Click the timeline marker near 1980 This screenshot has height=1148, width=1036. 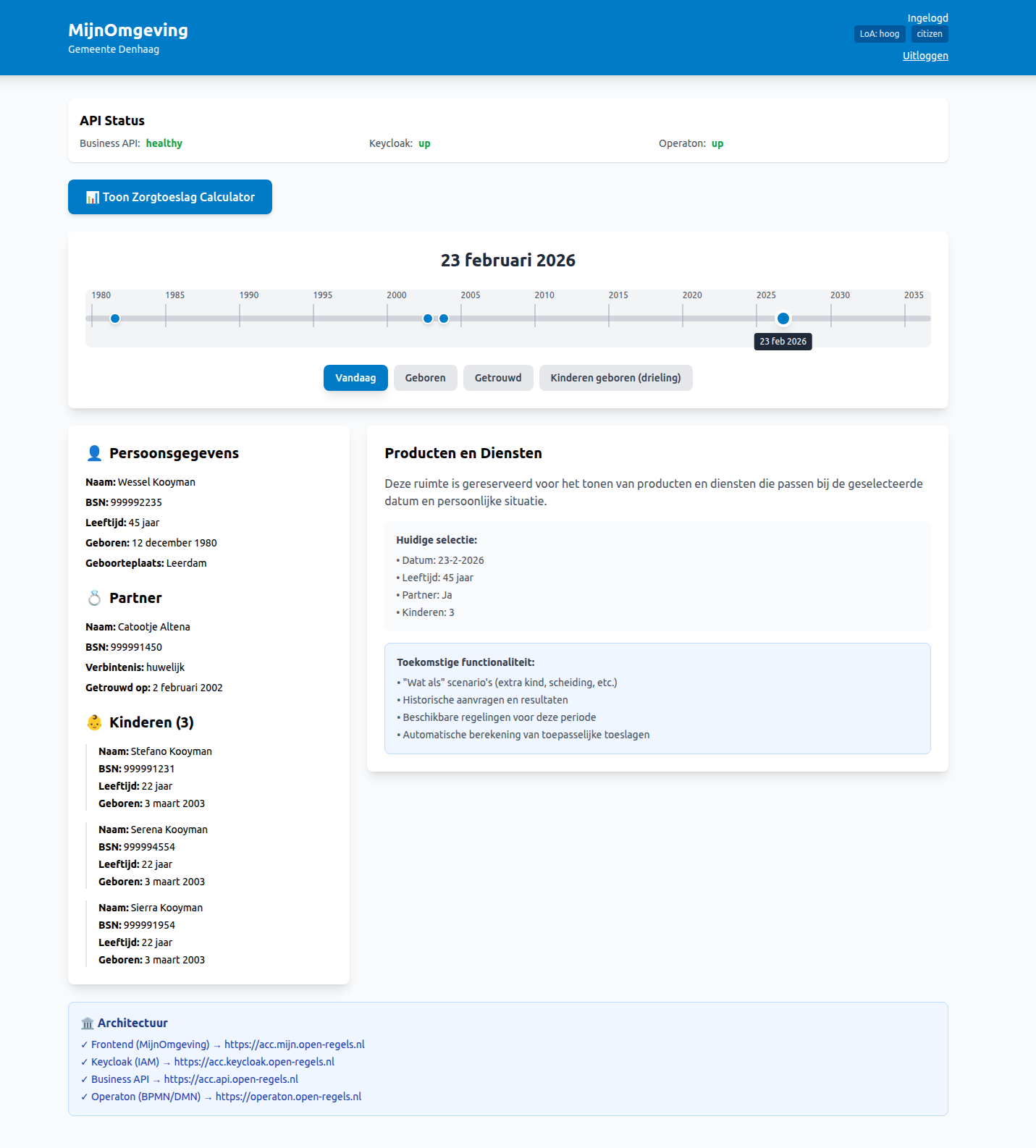pos(114,318)
